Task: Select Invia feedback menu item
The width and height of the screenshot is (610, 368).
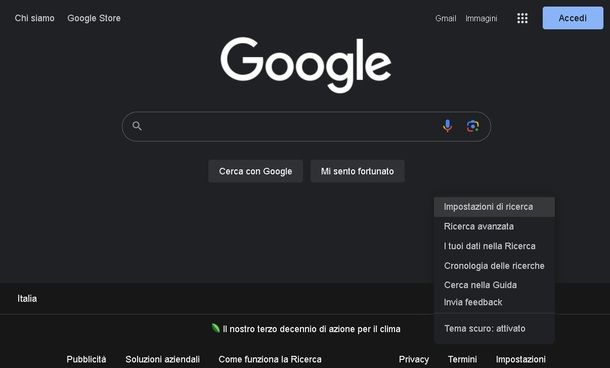Action: (x=494, y=302)
